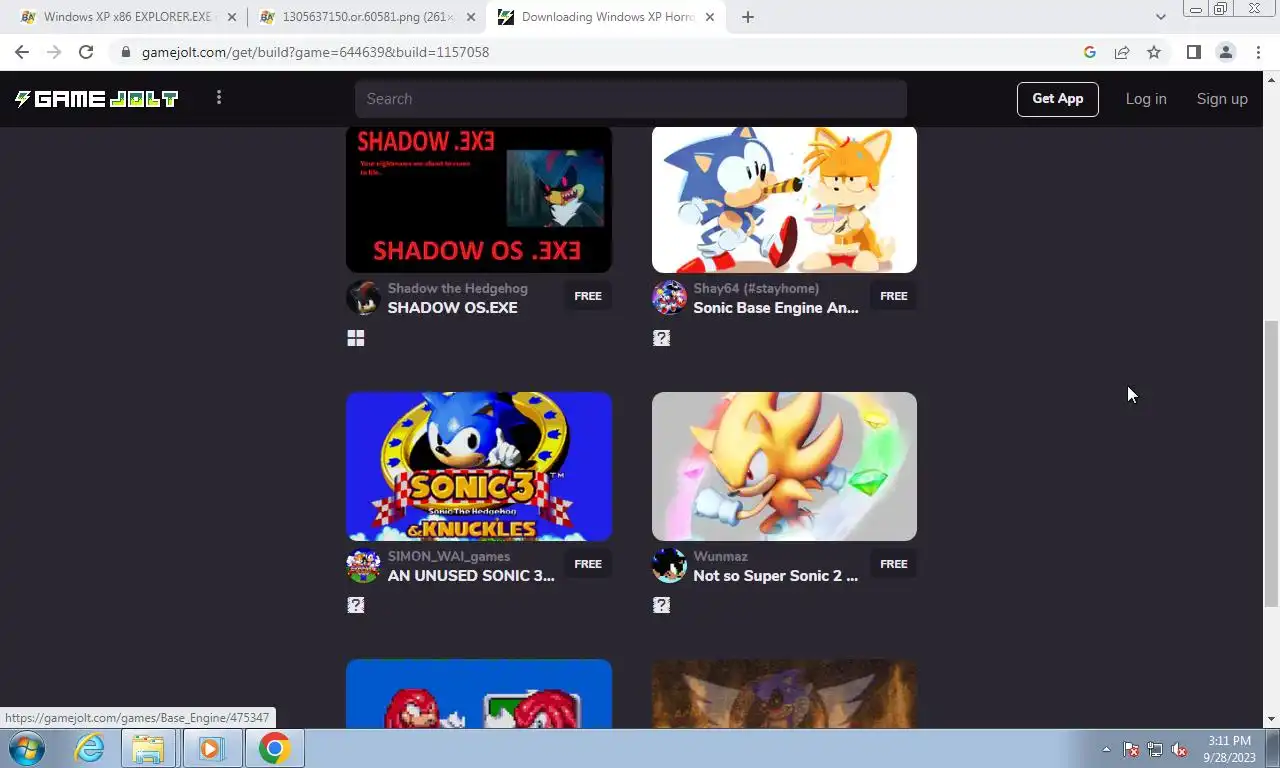Toggle the Chrome side panel
1280x768 pixels.
[x=1194, y=52]
